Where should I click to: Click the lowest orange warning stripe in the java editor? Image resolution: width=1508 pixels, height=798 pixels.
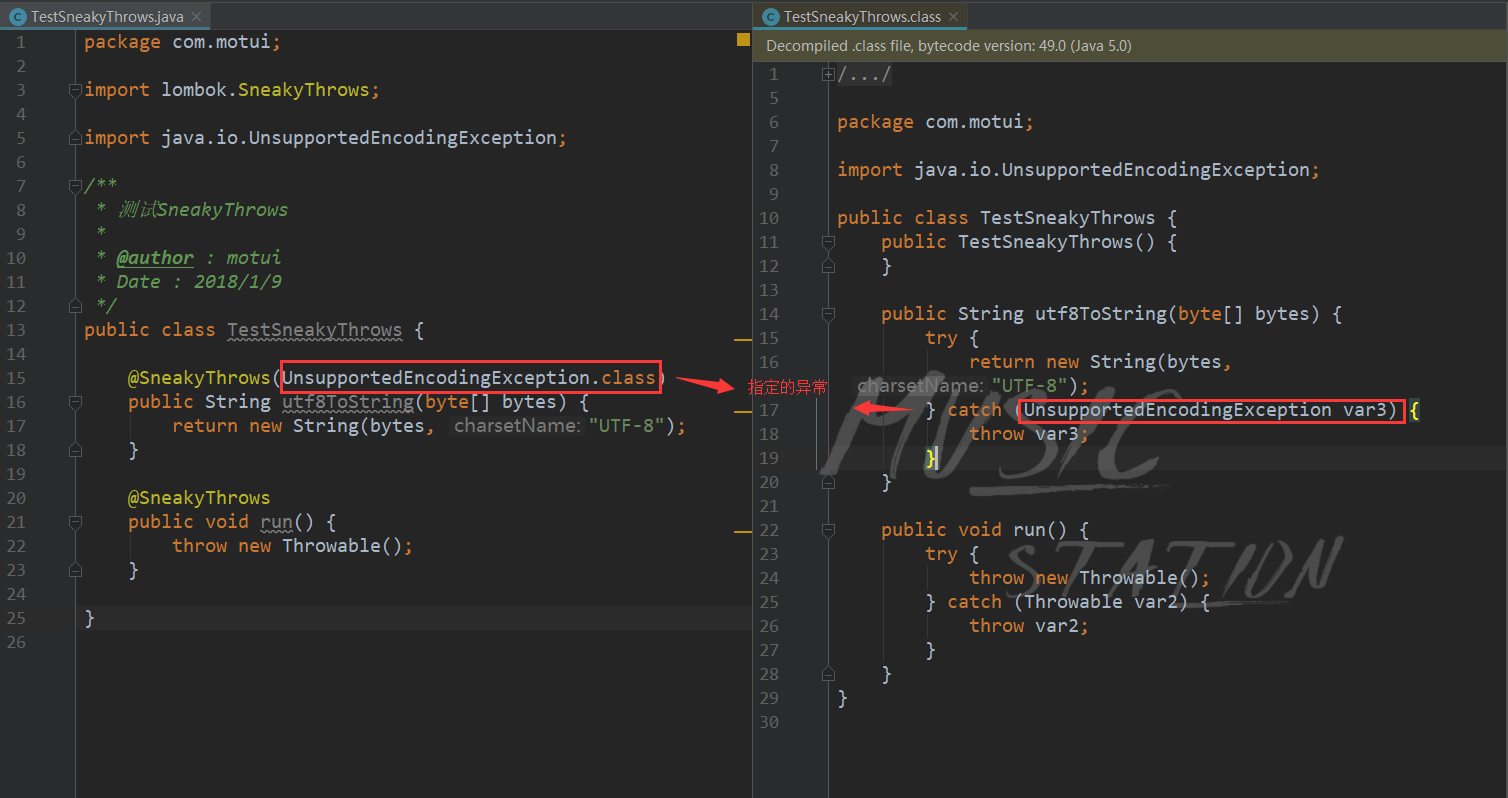(x=743, y=532)
